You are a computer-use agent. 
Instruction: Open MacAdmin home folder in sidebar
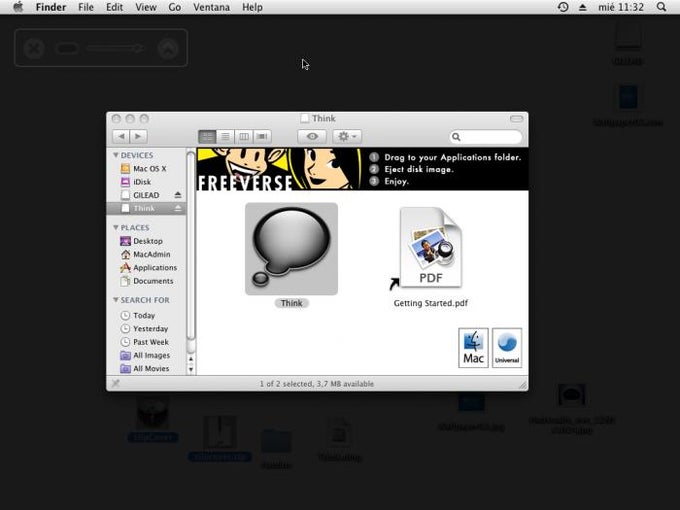[146, 254]
